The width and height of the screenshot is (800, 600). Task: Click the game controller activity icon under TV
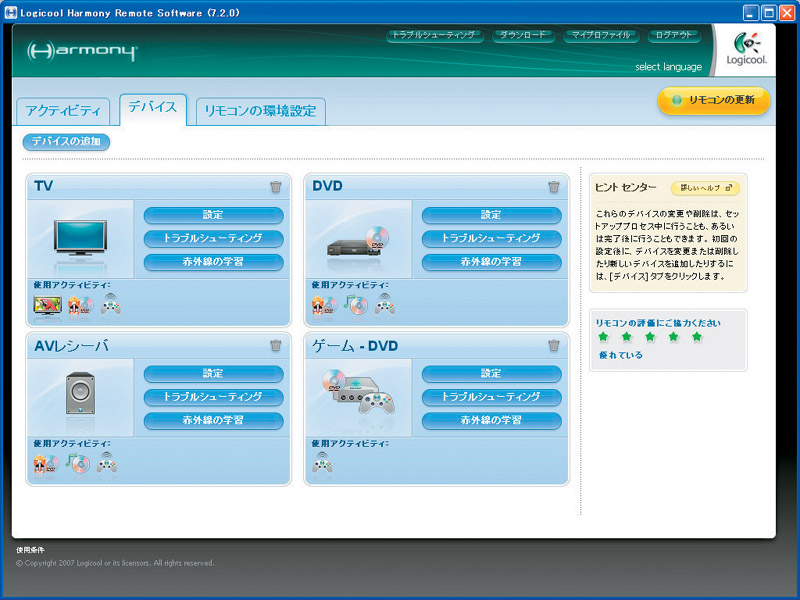click(110, 304)
